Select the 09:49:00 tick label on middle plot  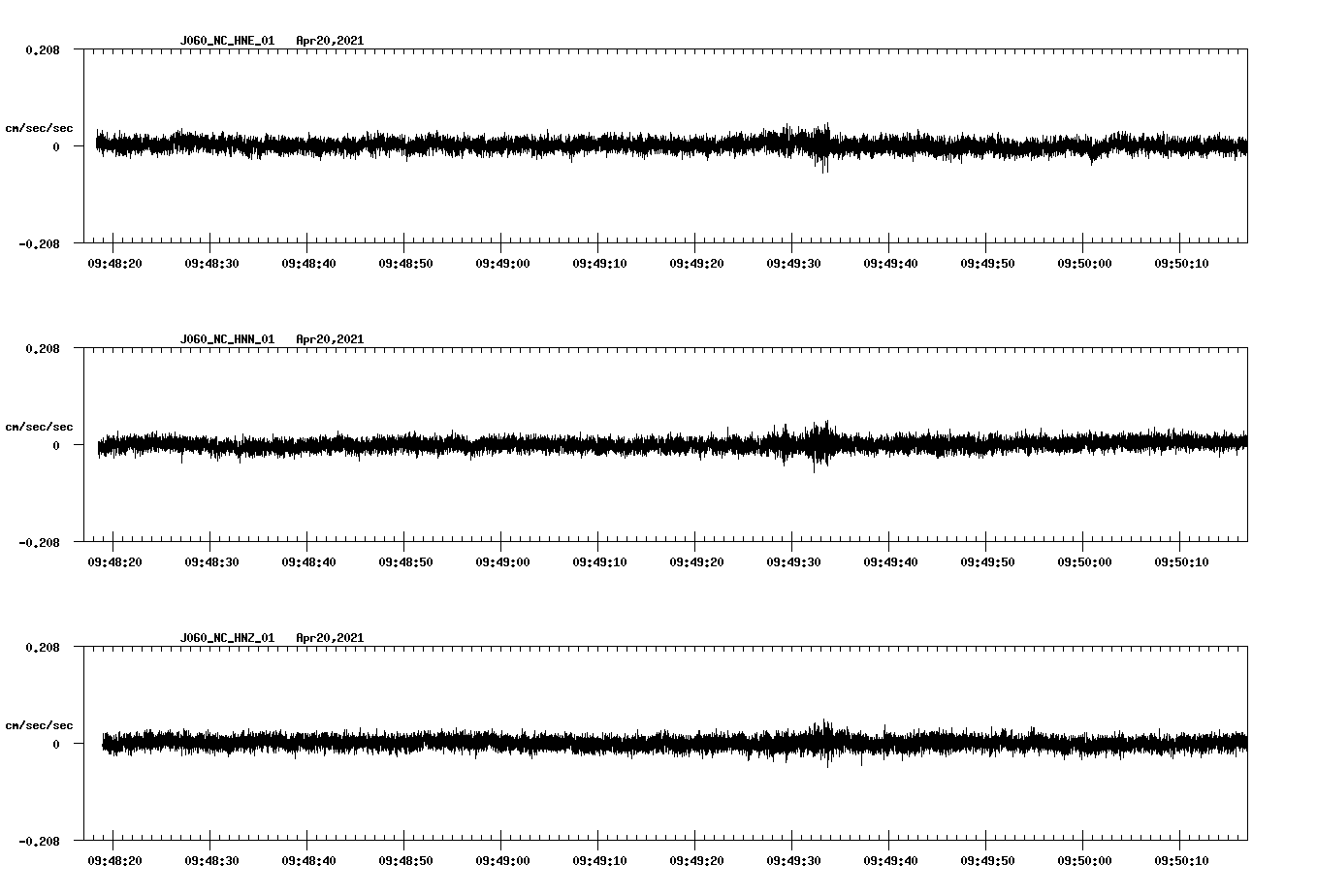(501, 560)
